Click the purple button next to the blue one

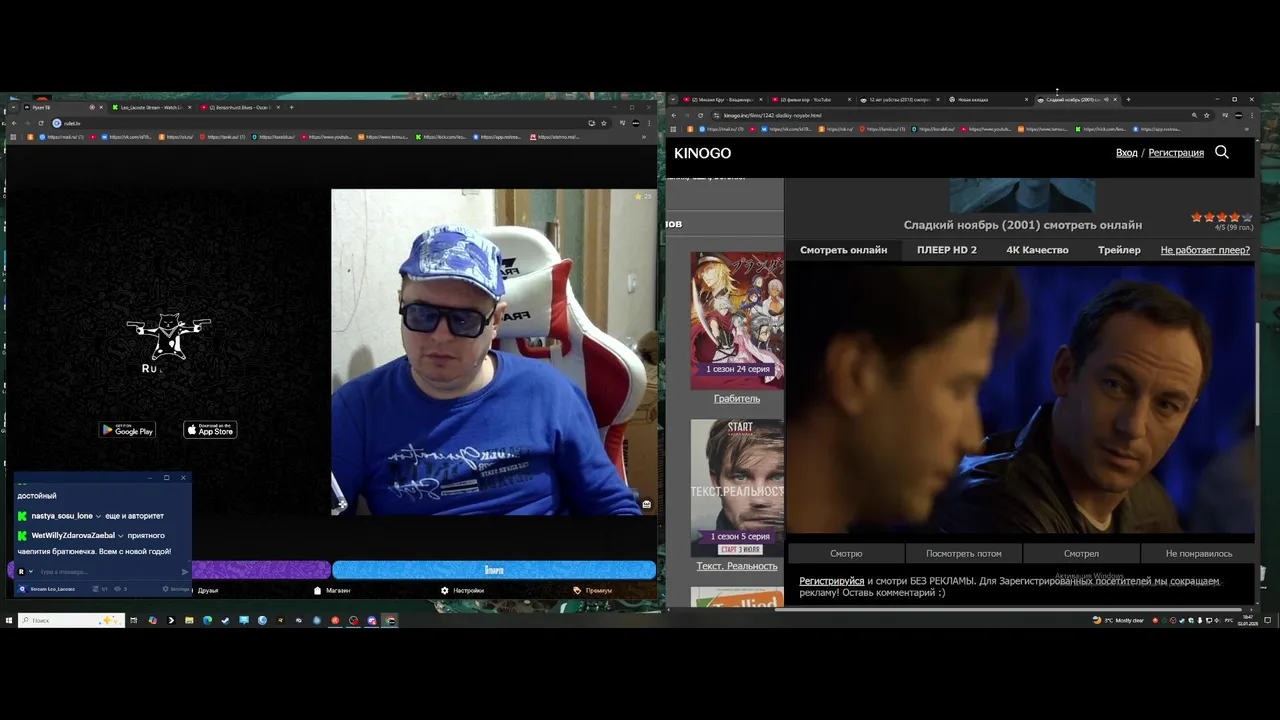[260, 570]
